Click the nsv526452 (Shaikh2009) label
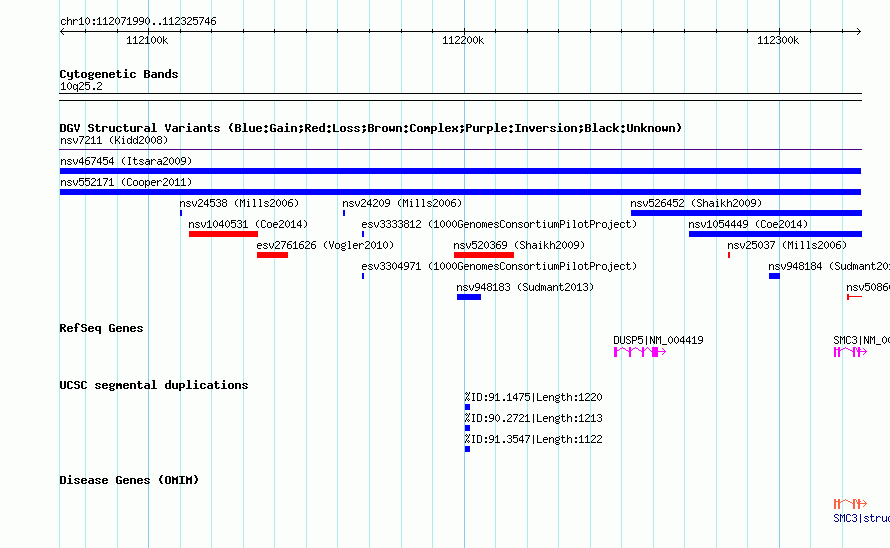This screenshot has height=548, width=890. pos(696,203)
